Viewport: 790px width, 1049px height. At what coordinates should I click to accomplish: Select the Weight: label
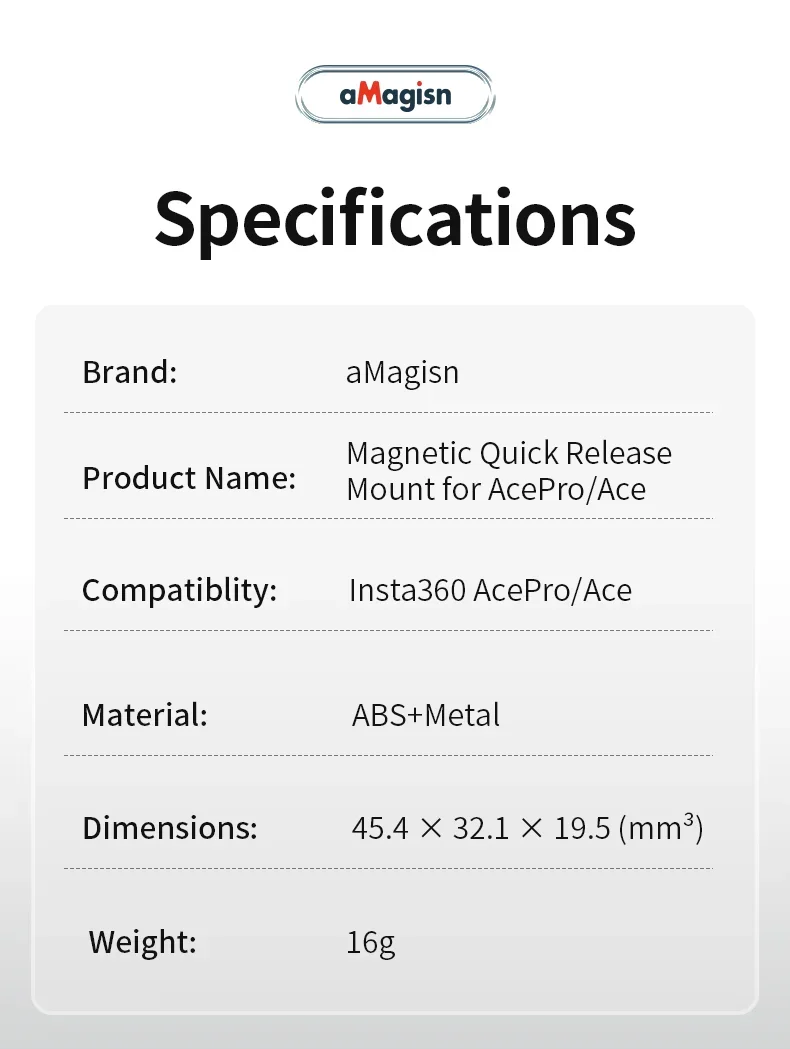142,942
